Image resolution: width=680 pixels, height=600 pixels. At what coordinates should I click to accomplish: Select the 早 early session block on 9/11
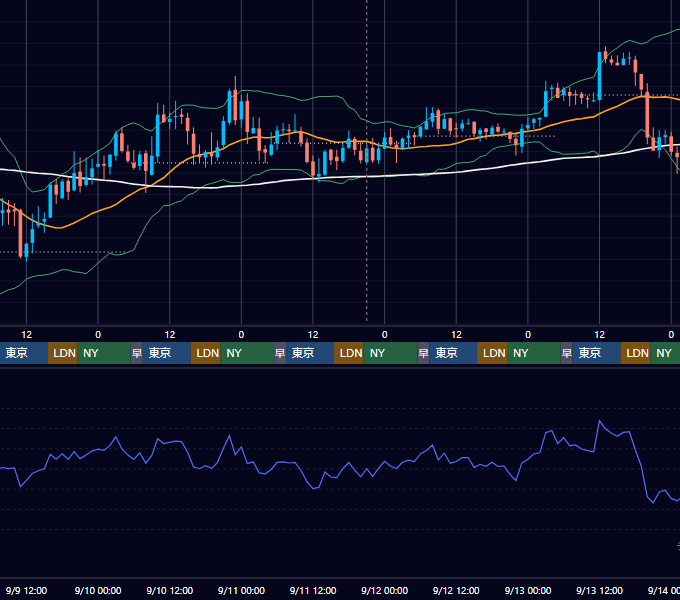[280, 353]
